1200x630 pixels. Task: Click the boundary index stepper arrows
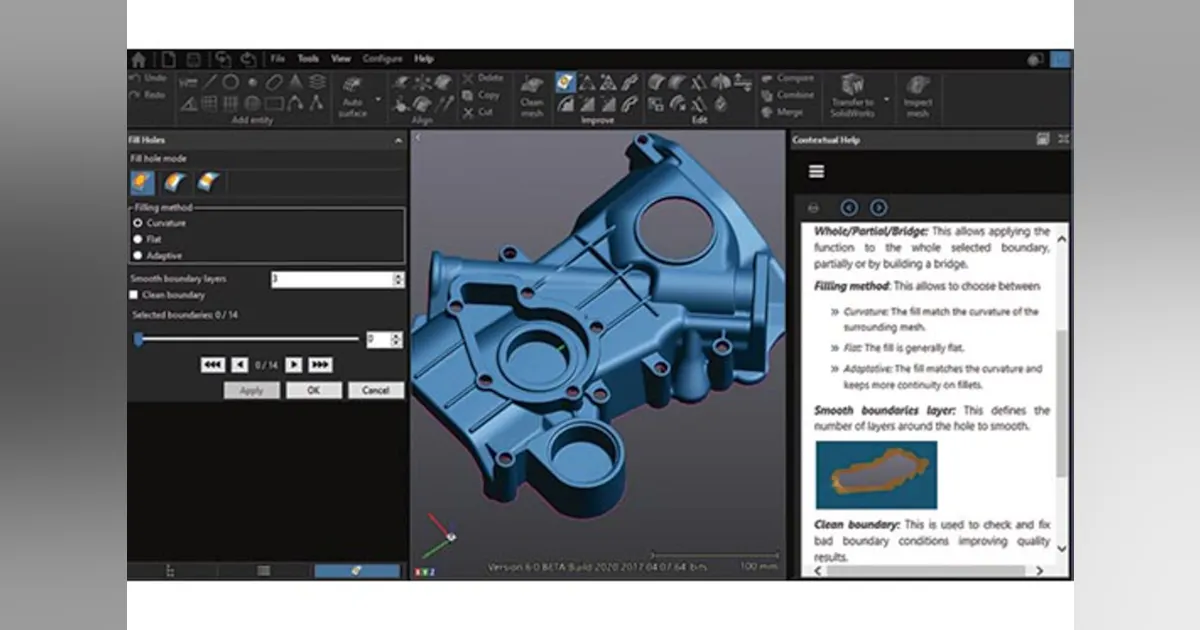pyautogui.click(x=397, y=340)
